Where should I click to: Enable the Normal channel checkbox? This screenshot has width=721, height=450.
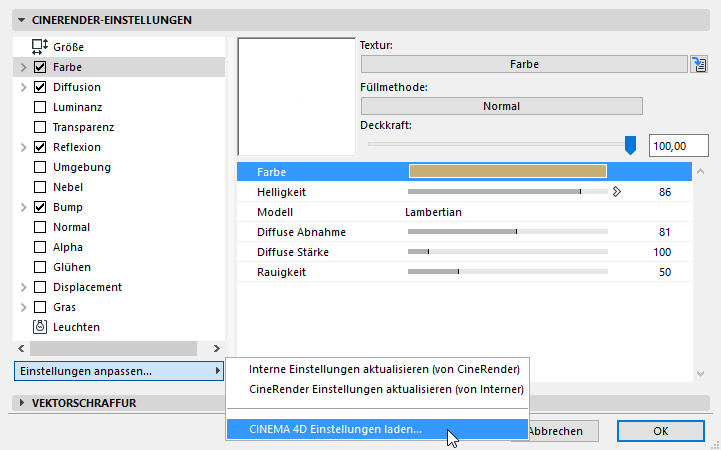(40, 227)
